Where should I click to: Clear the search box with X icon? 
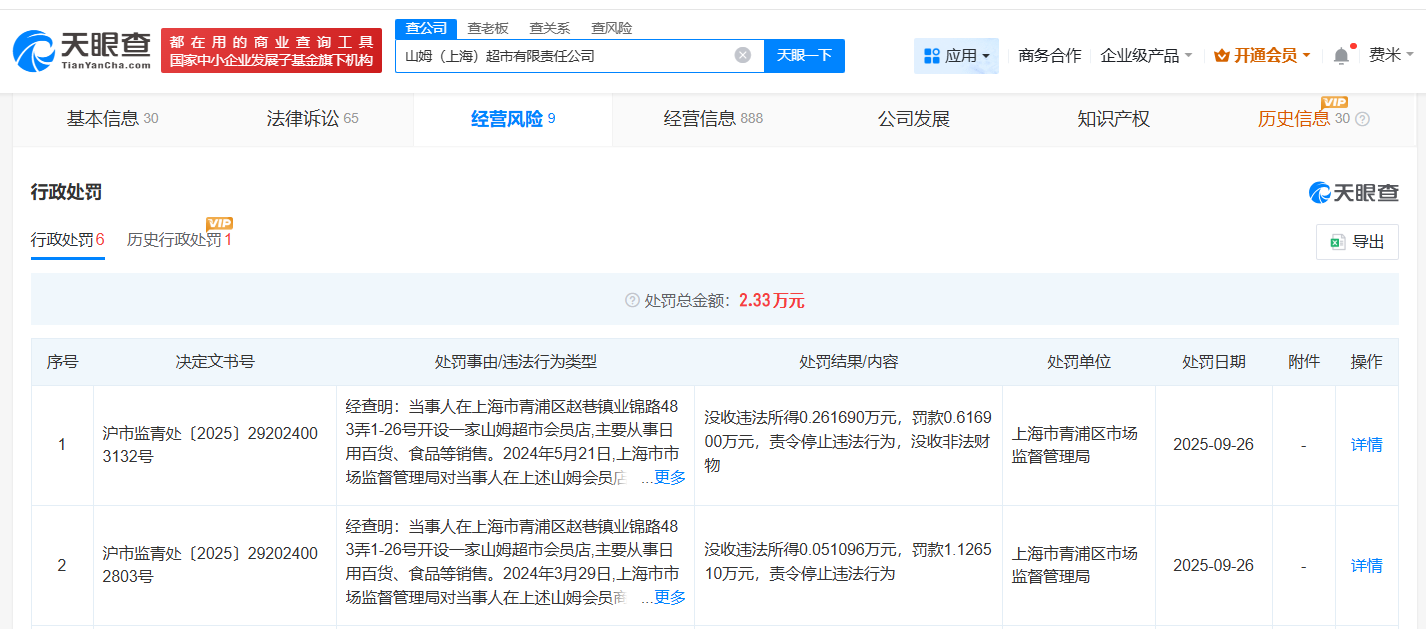(x=742, y=55)
